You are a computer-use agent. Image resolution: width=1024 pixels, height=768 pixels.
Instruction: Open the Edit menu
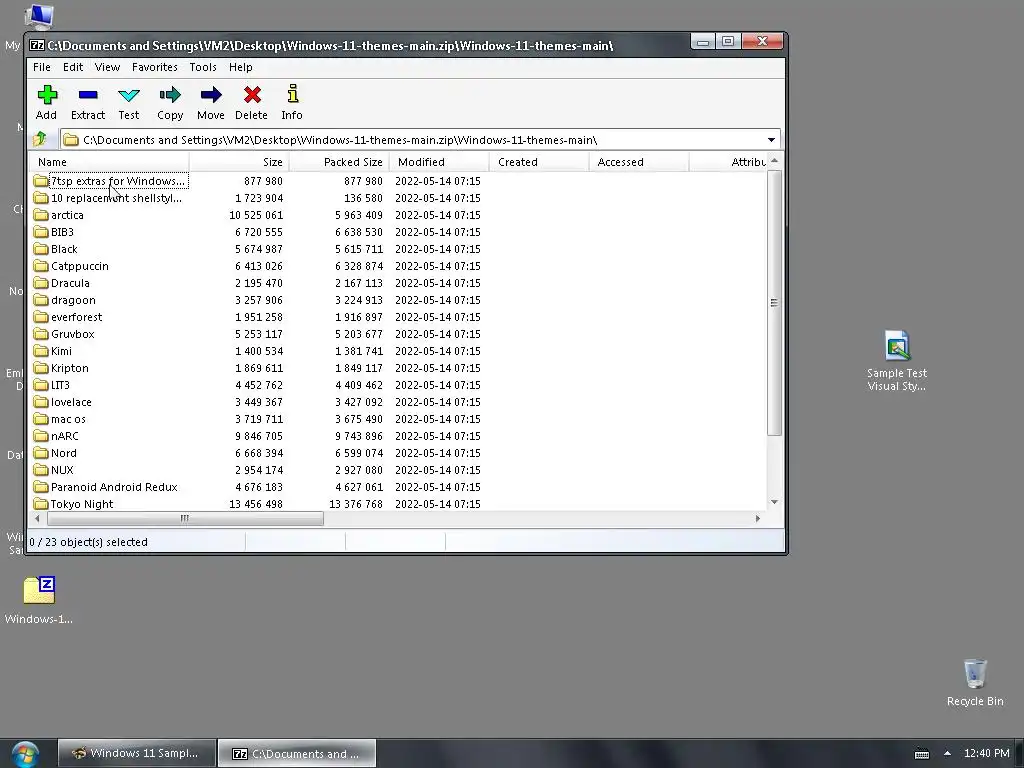click(72, 67)
